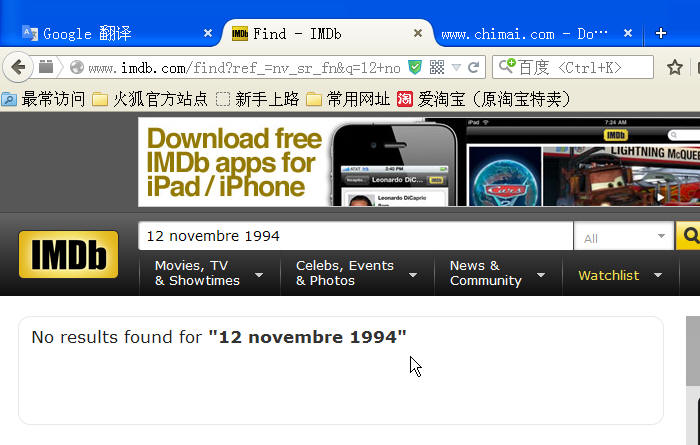Click the IMDb search field with 12 novembre 1994

point(355,236)
